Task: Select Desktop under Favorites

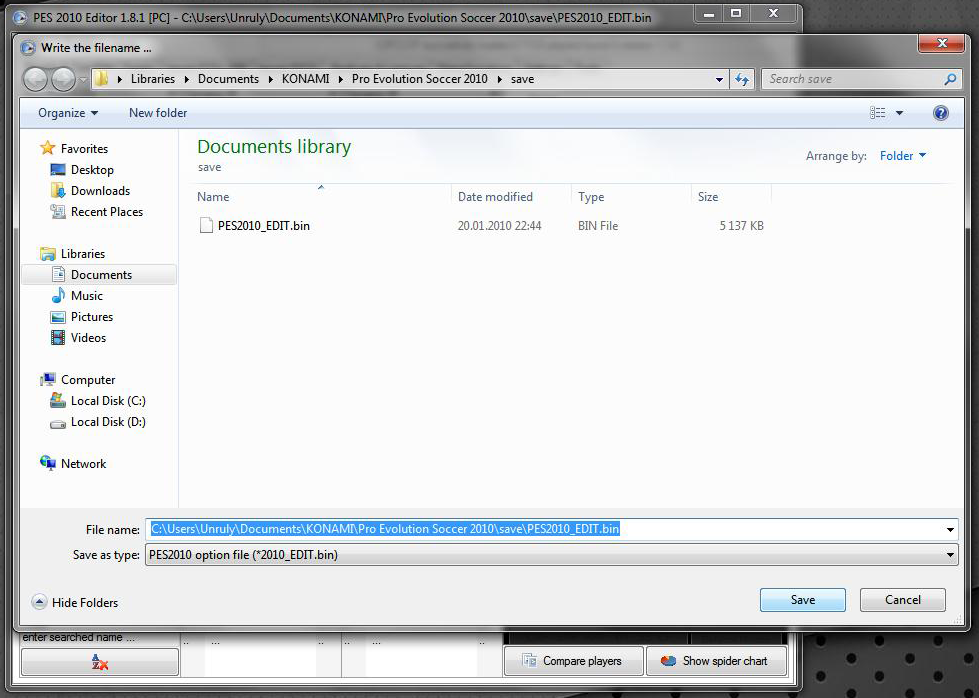Action: click(x=92, y=170)
